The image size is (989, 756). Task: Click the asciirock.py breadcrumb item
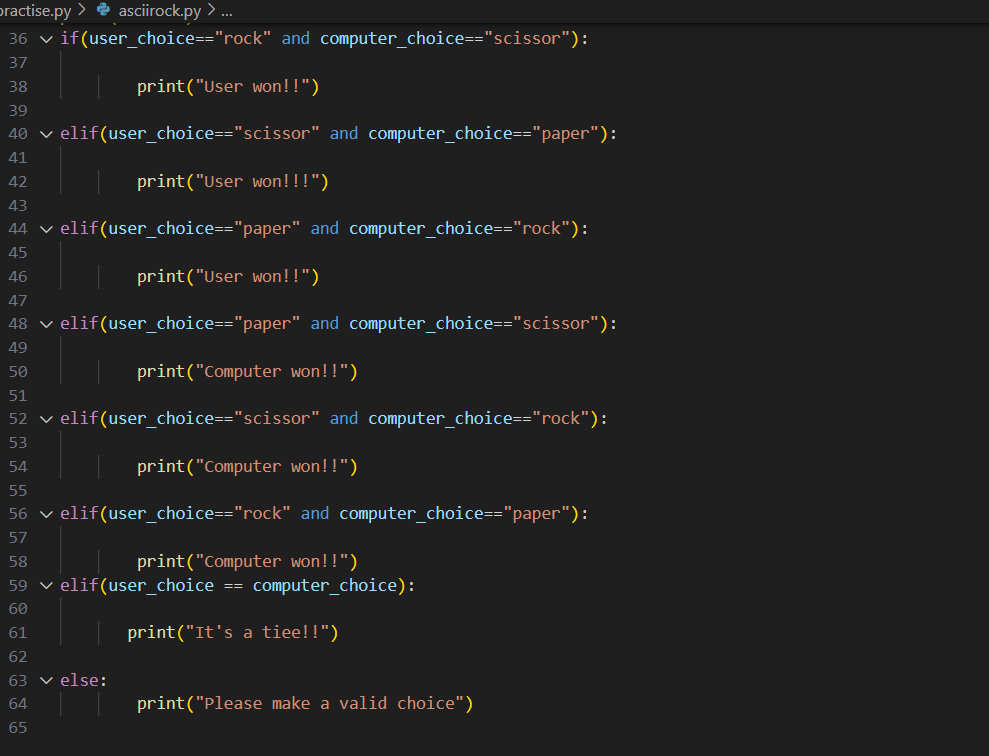(160, 11)
